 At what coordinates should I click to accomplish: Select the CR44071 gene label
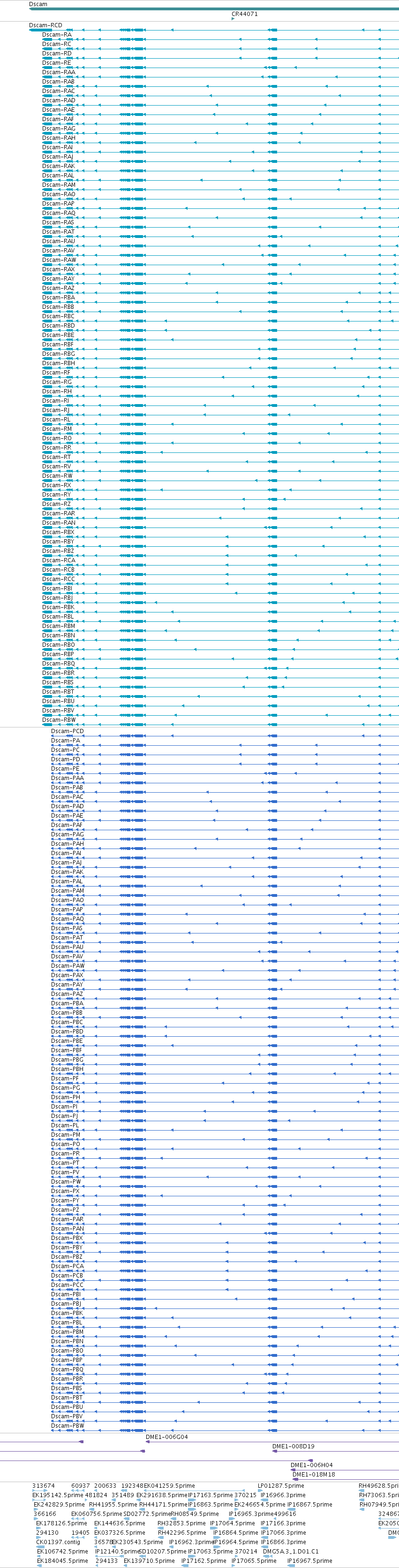pyautogui.click(x=244, y=14)
